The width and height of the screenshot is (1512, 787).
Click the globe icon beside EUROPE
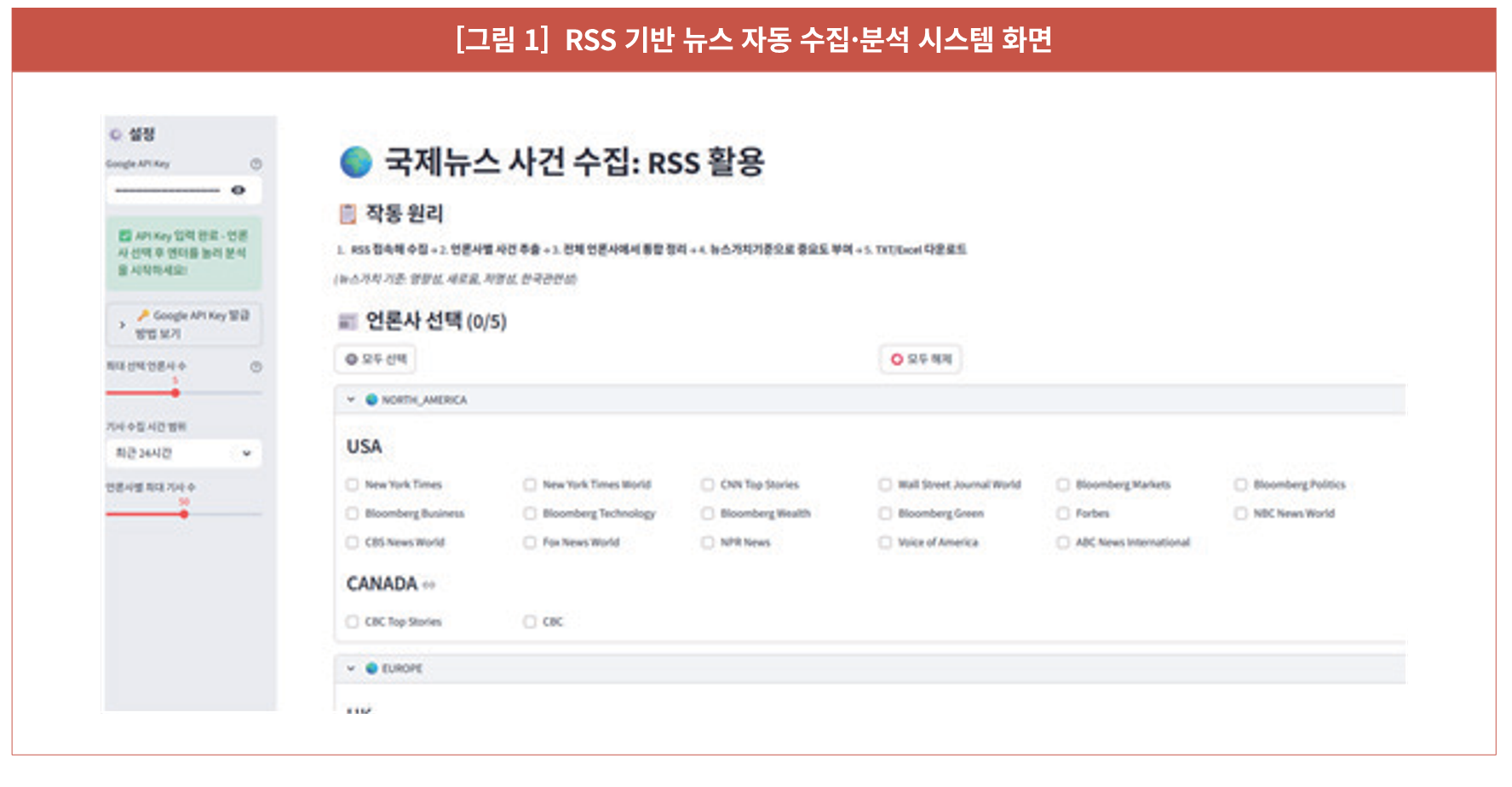(x=371, y=669)
